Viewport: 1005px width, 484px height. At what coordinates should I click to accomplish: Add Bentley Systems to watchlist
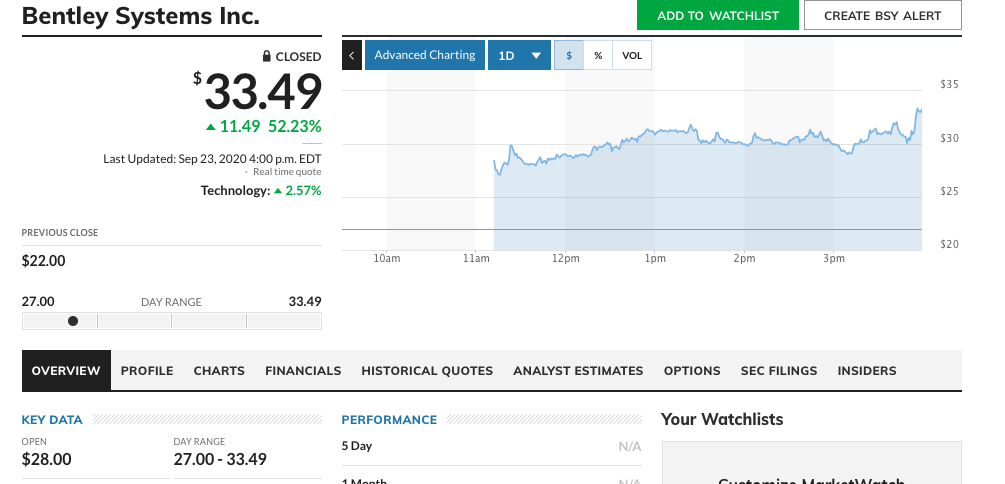(717, 15)
